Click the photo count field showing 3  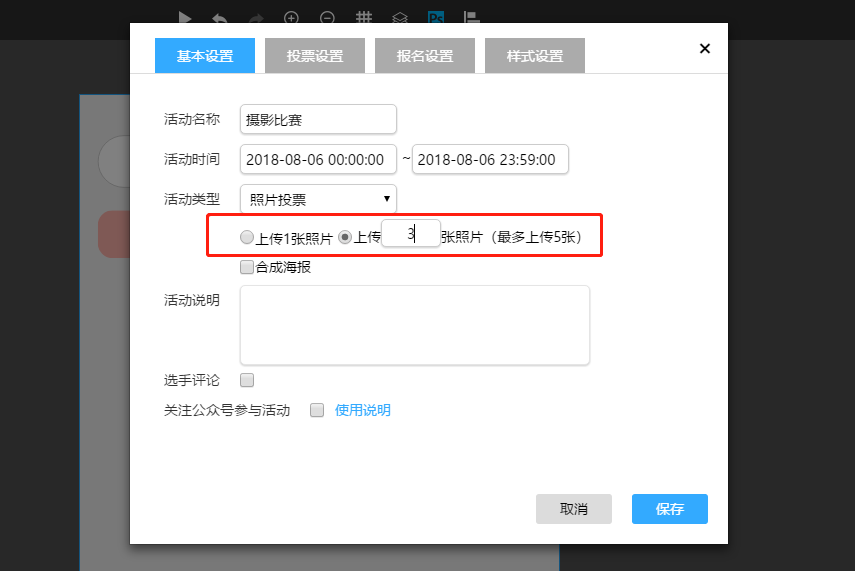point(411,233)
